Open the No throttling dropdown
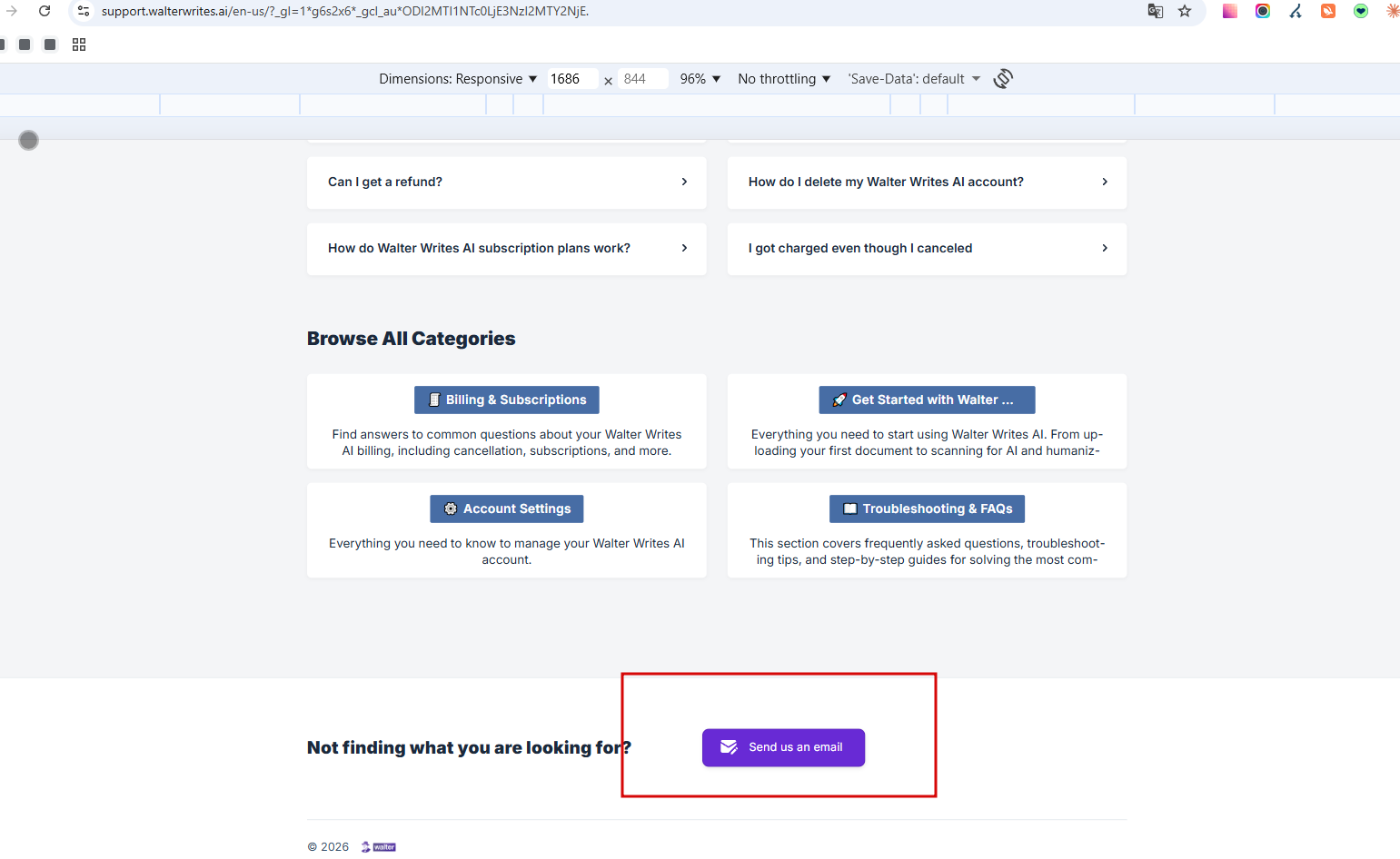 click(x=784, y=79)
